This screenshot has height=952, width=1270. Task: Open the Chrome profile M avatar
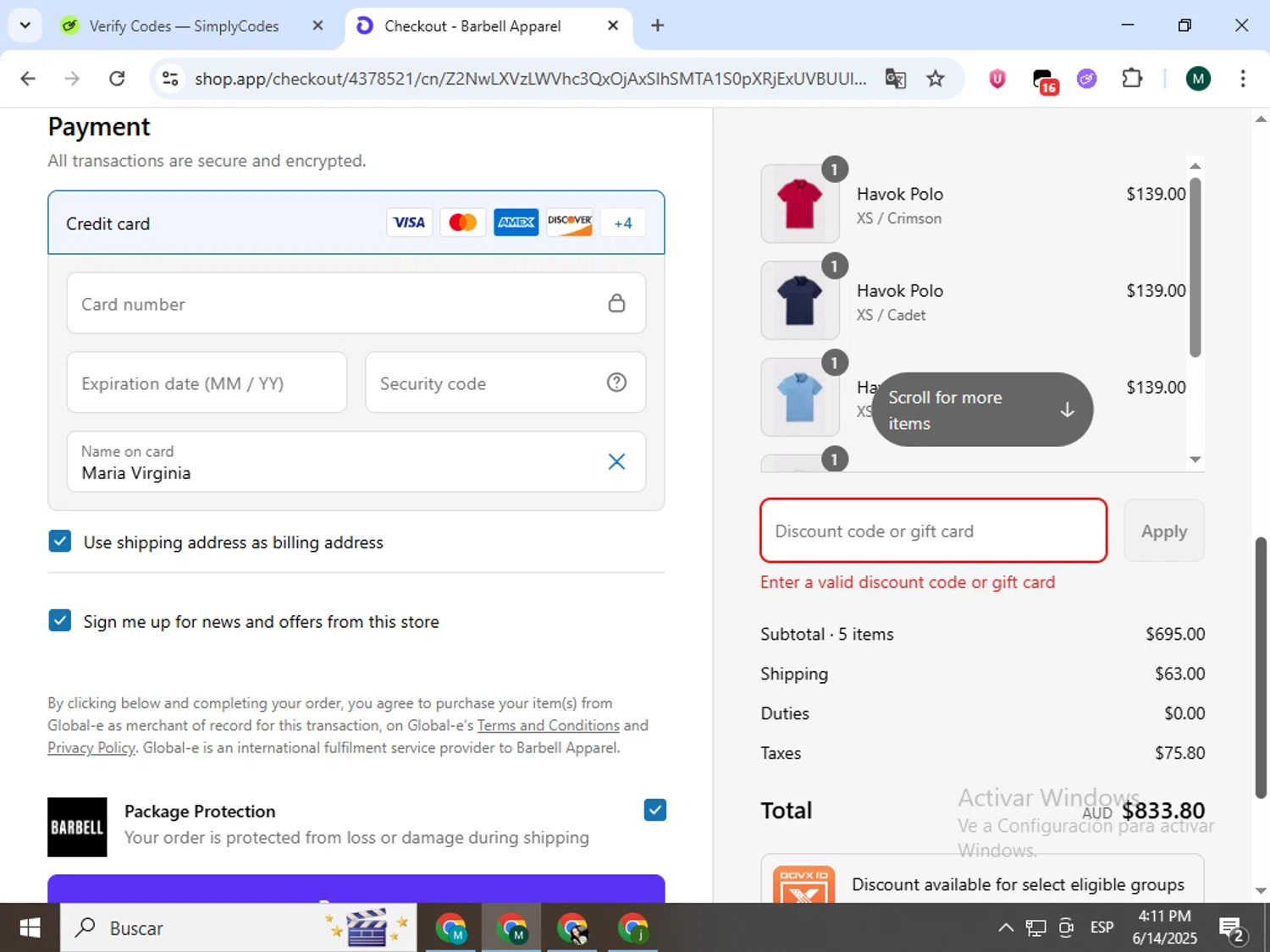pos(1197,79)
